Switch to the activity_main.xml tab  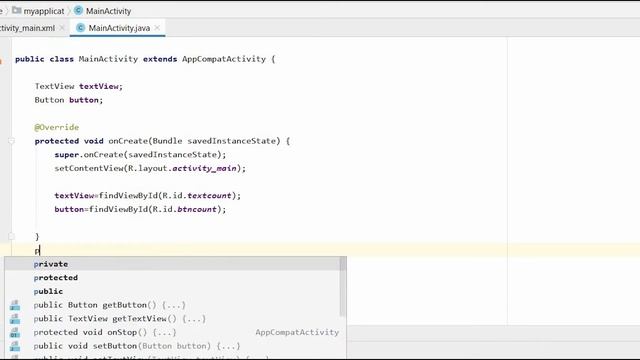click(27, 28)
